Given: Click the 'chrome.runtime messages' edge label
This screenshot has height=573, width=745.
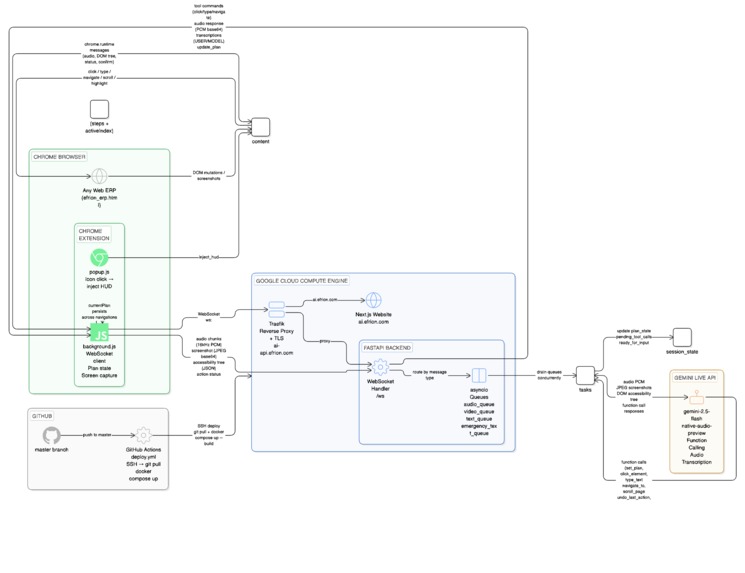Looking at the screenshot, I should pos(99,53).
